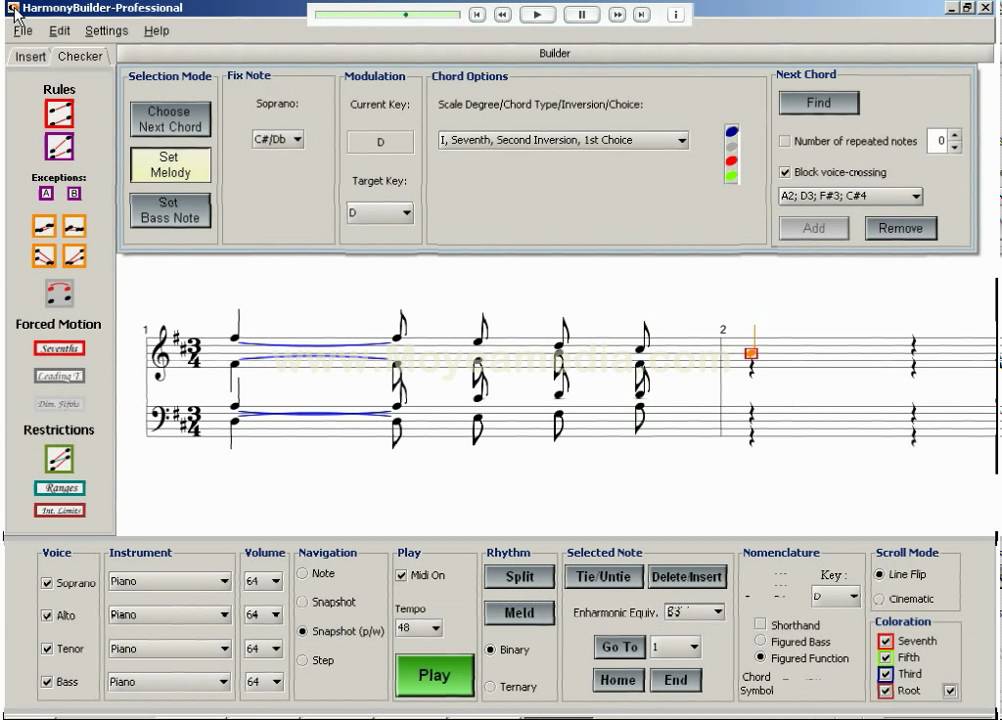
Task: Click the red-arc forced motion icon
Action: pyautogui.click(x=59, y=293)
